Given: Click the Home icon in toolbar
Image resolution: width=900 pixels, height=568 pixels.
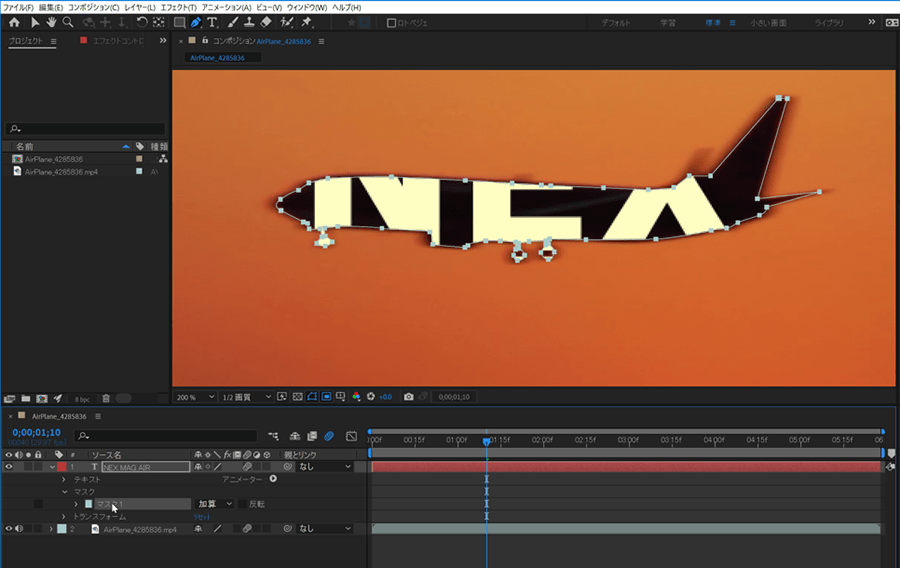Looking at the screenshot, I should tap(14, 22).
